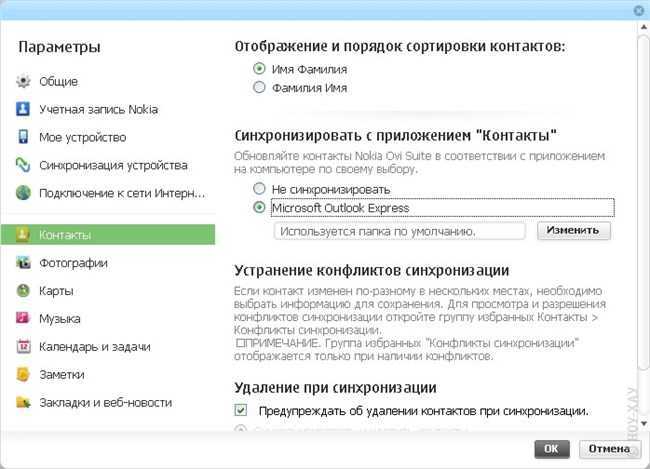Click the vertical scrollbar thumb
The image size is (650, 469).
(643, 202)
